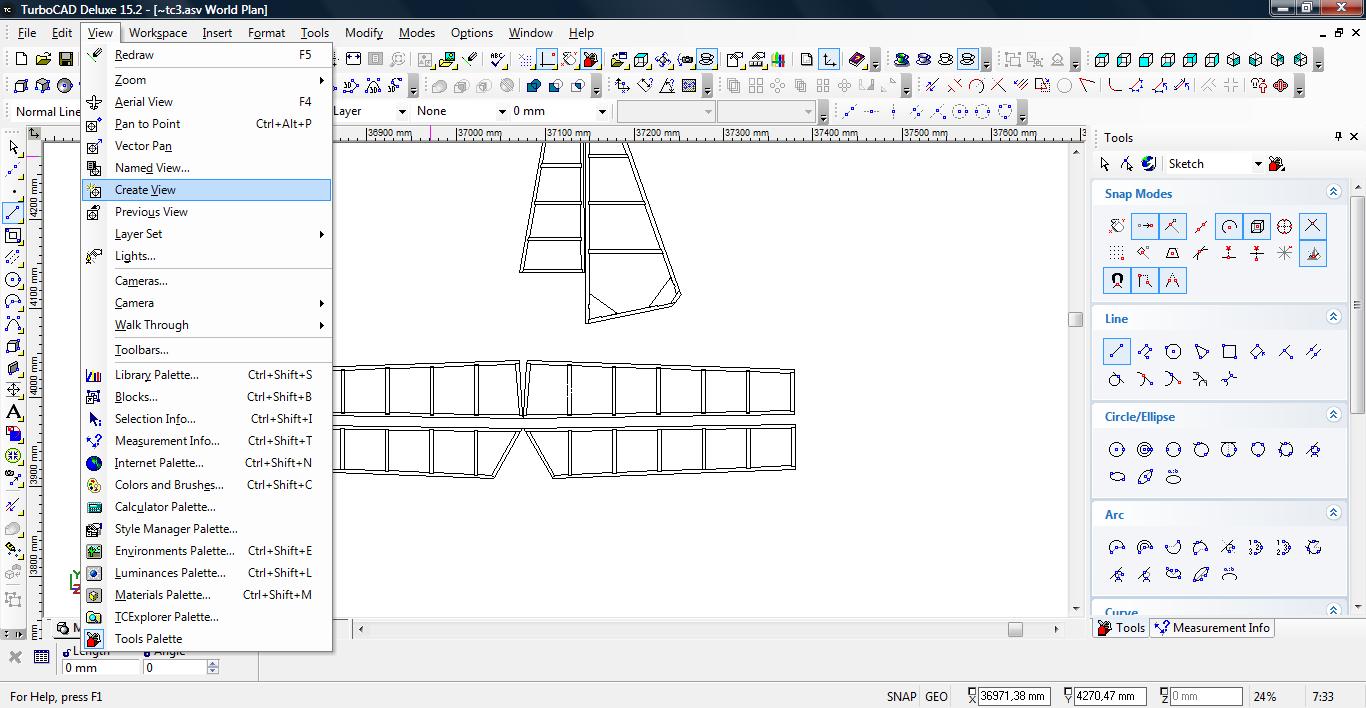Open Toolbars... dialog from View menu

pyautogui.click(x=141, y=350)
